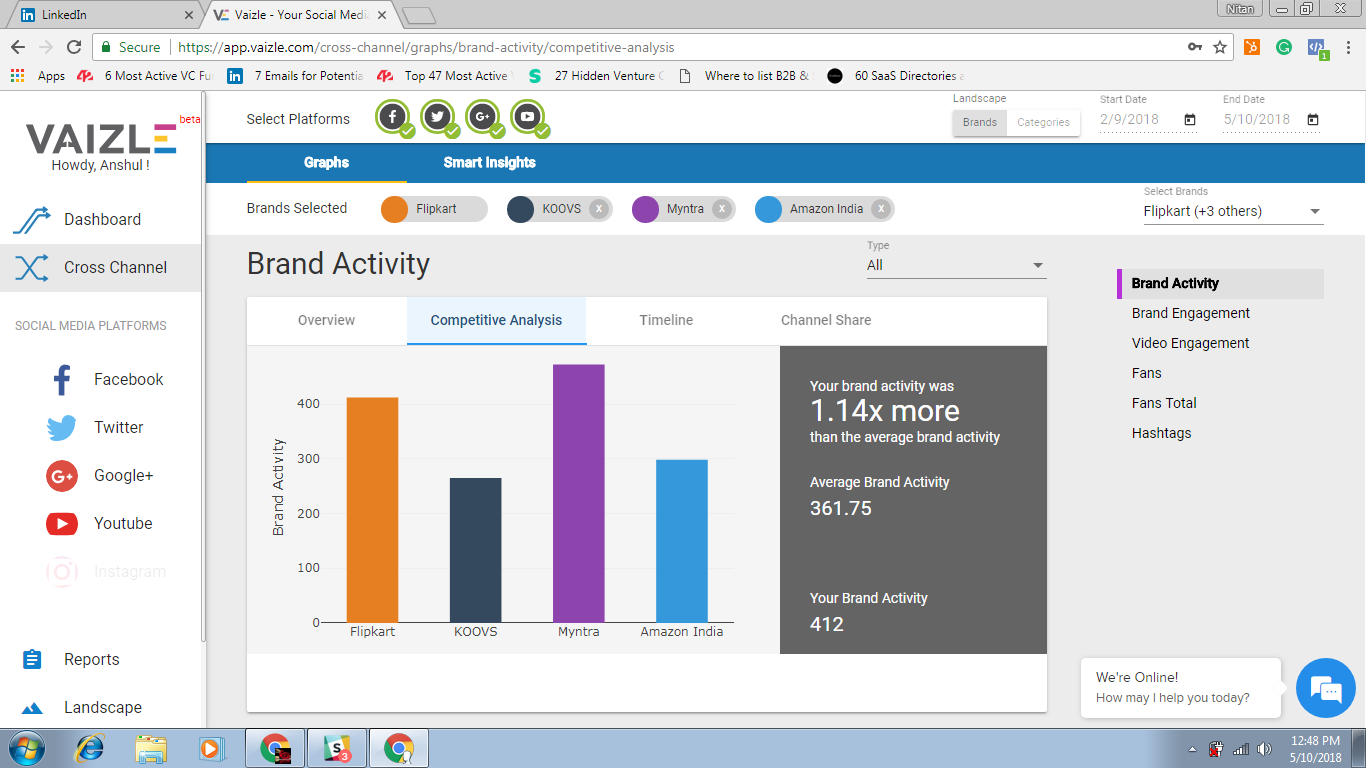
Task: Switch to the Overview tab
Action: (326, 320)
